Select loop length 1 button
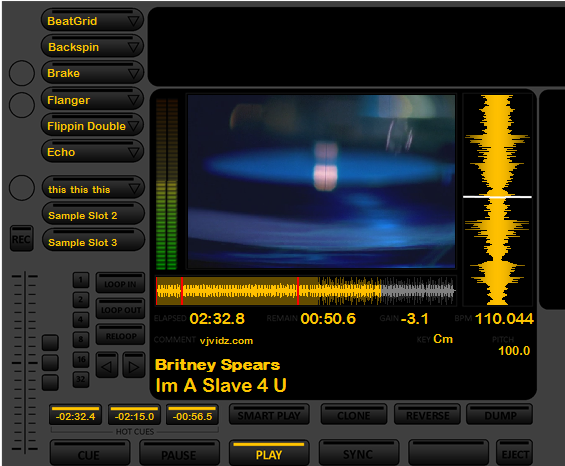The width and height of the screenshot is (565, 466). tap(81, 280)
